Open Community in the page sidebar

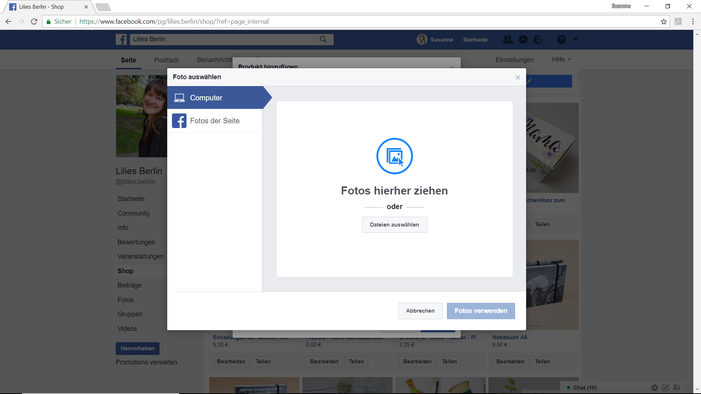(134, 213)
